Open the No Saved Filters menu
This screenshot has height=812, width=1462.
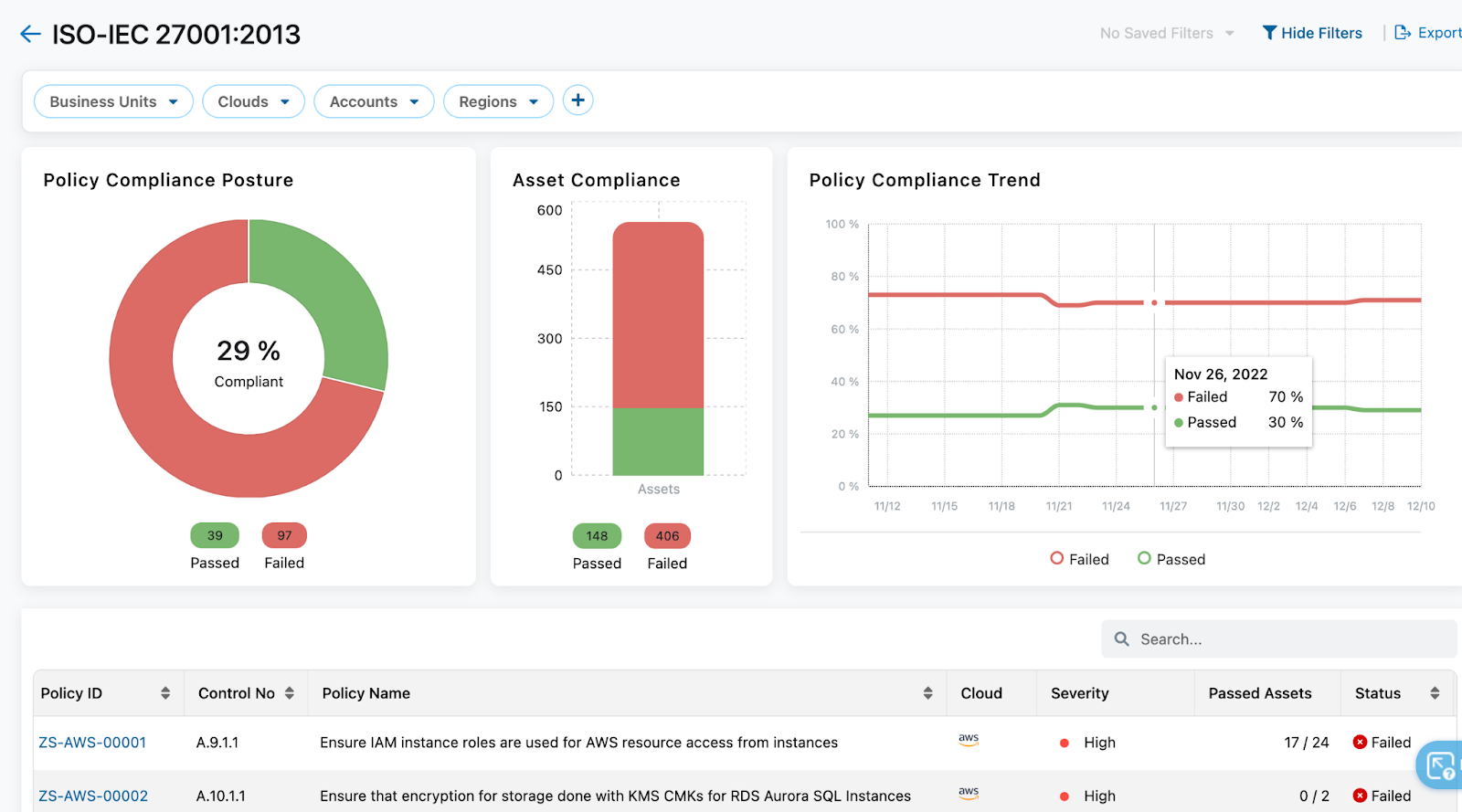pos(1167,33)
